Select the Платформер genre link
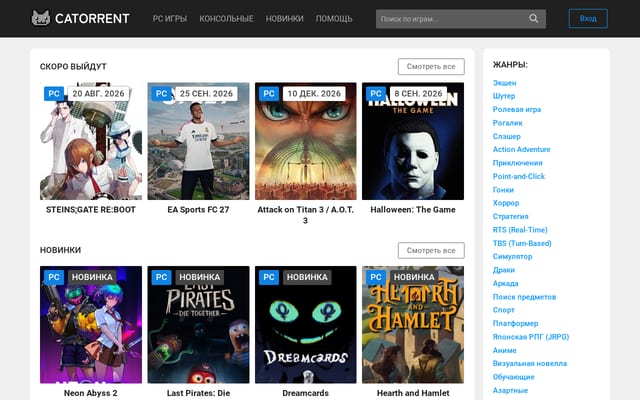The image size is (640, 400). point(516,323)
